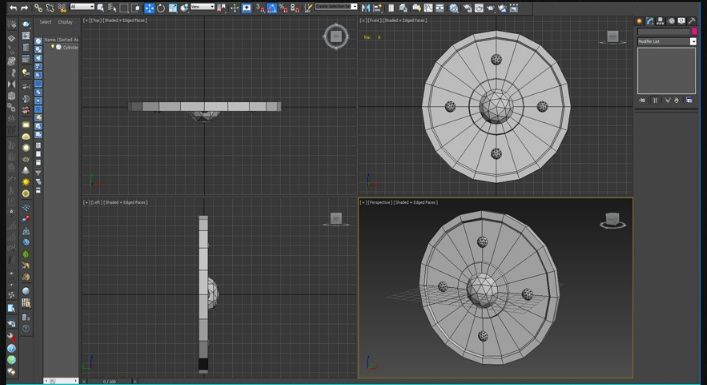Open the Modify tab in command panel
This screenshot has width=707, height=385.
click(650, 21)
